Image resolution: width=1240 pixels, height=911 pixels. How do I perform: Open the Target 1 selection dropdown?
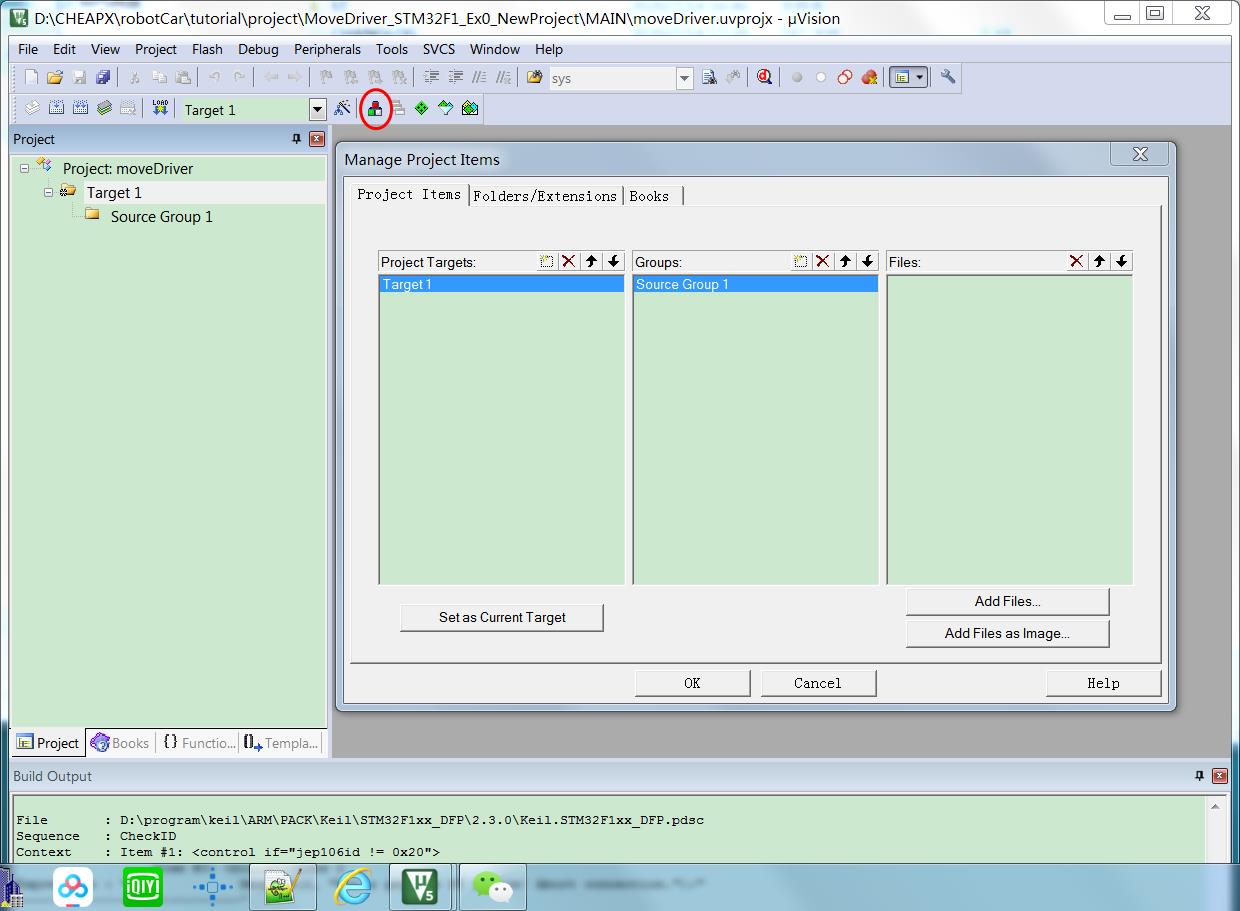pos(318,109)
